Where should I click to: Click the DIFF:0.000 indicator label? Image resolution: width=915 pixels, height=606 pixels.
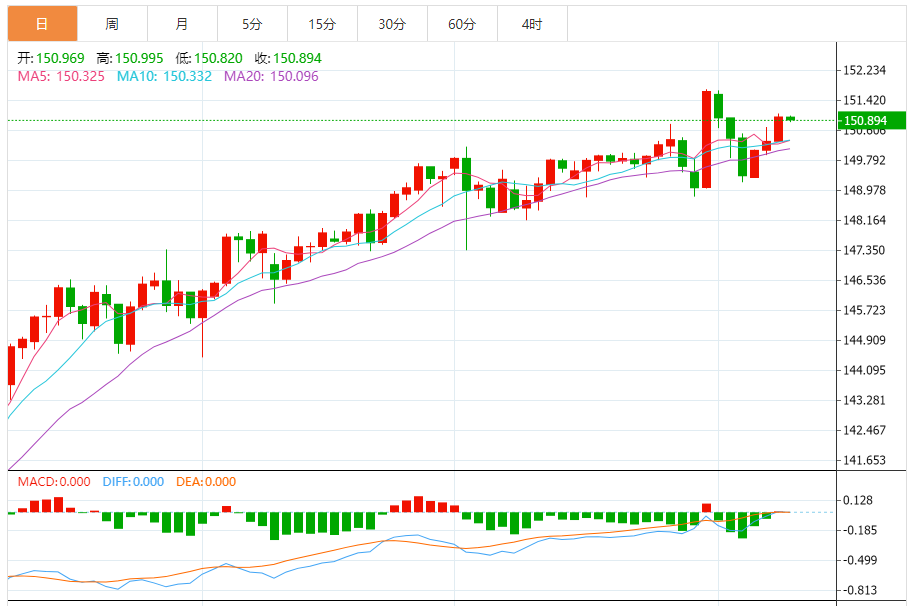coord(133,482)
